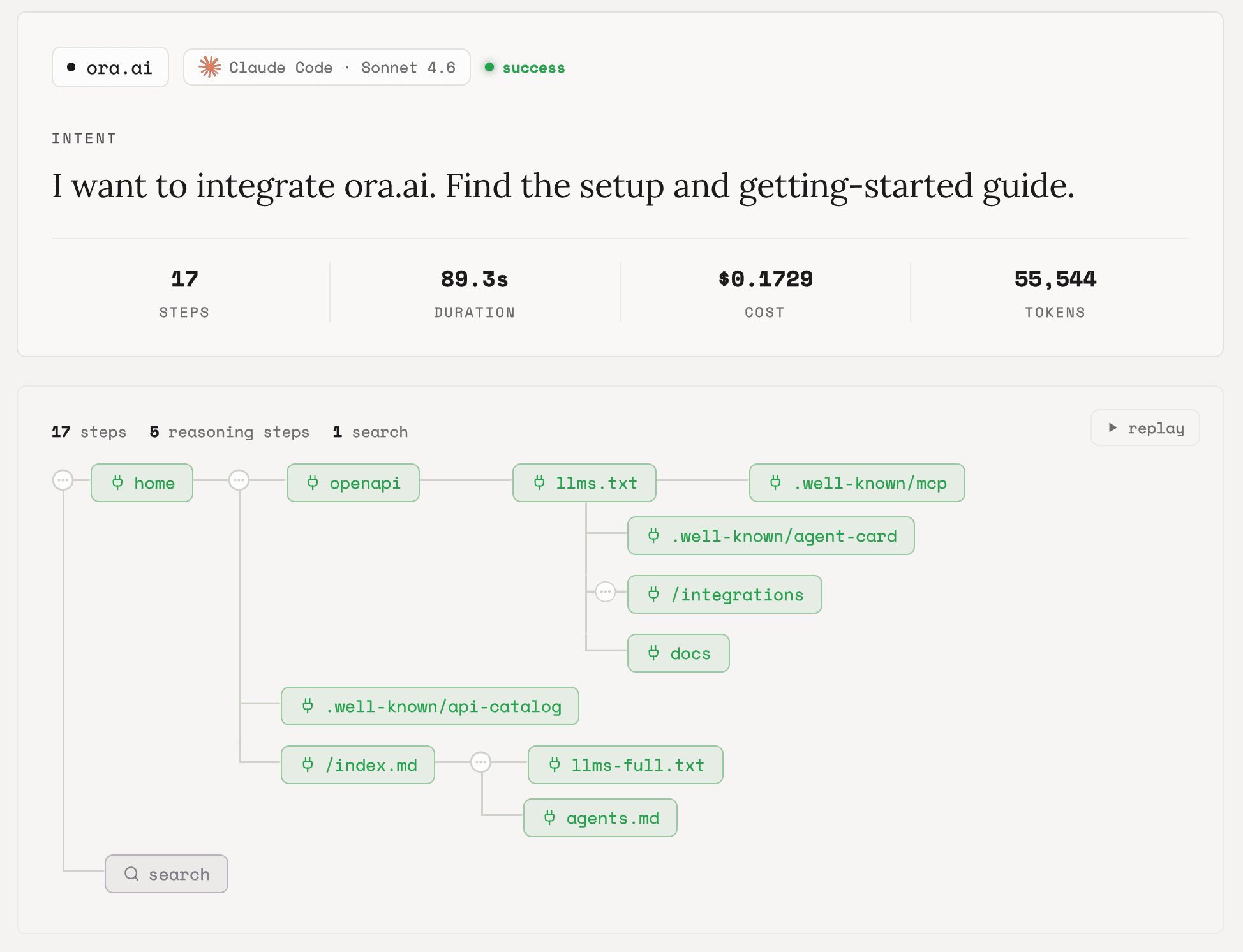Select the search step node
This screenshot has height=952, width=1243.
pos(167,874)
